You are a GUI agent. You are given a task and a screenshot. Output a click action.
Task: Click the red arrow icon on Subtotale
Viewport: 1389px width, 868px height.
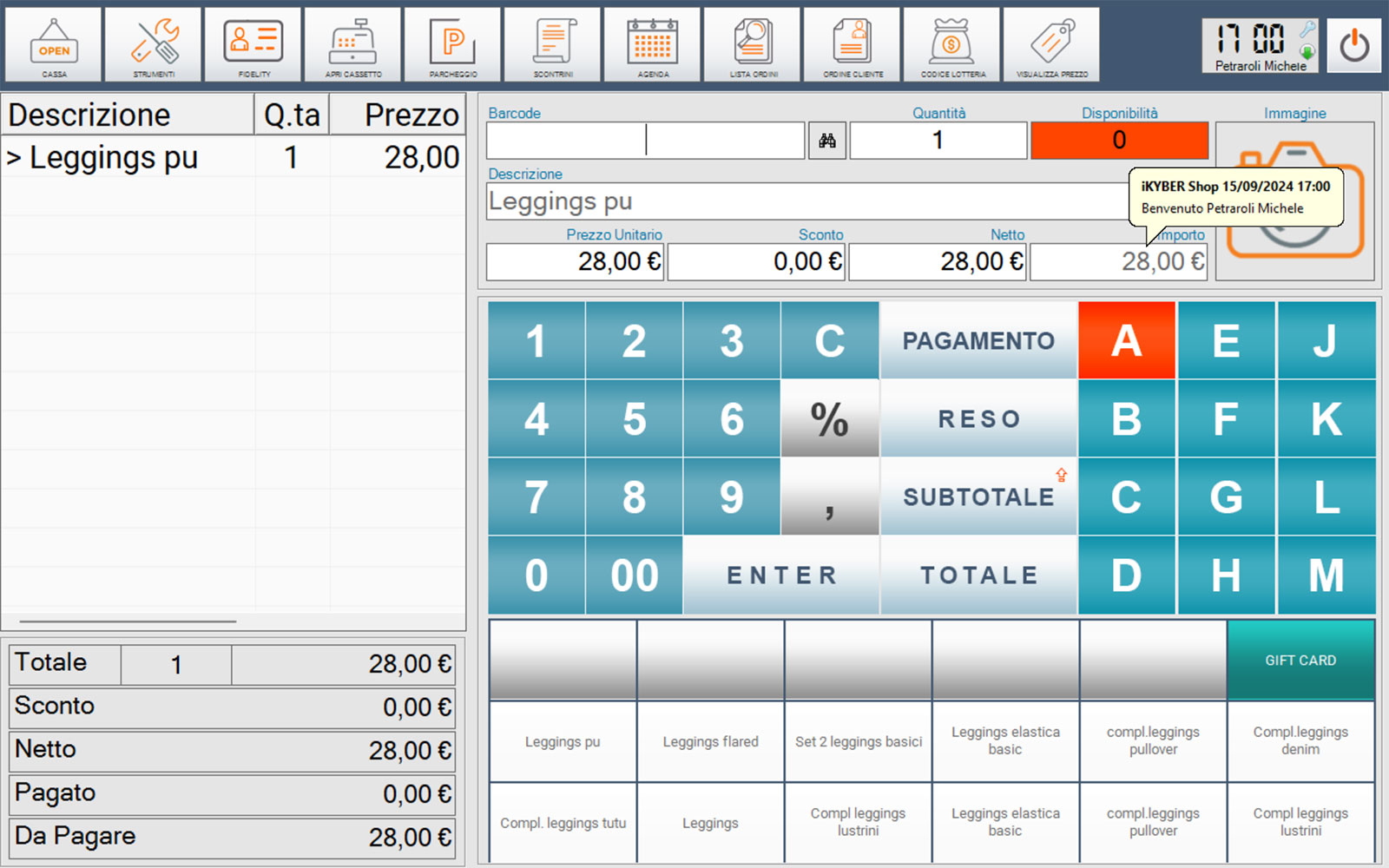tap(1061, 475)
